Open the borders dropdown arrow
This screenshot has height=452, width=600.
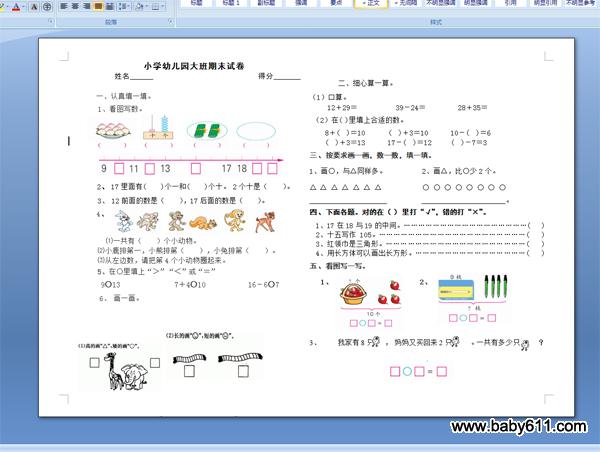click(163, 6)
